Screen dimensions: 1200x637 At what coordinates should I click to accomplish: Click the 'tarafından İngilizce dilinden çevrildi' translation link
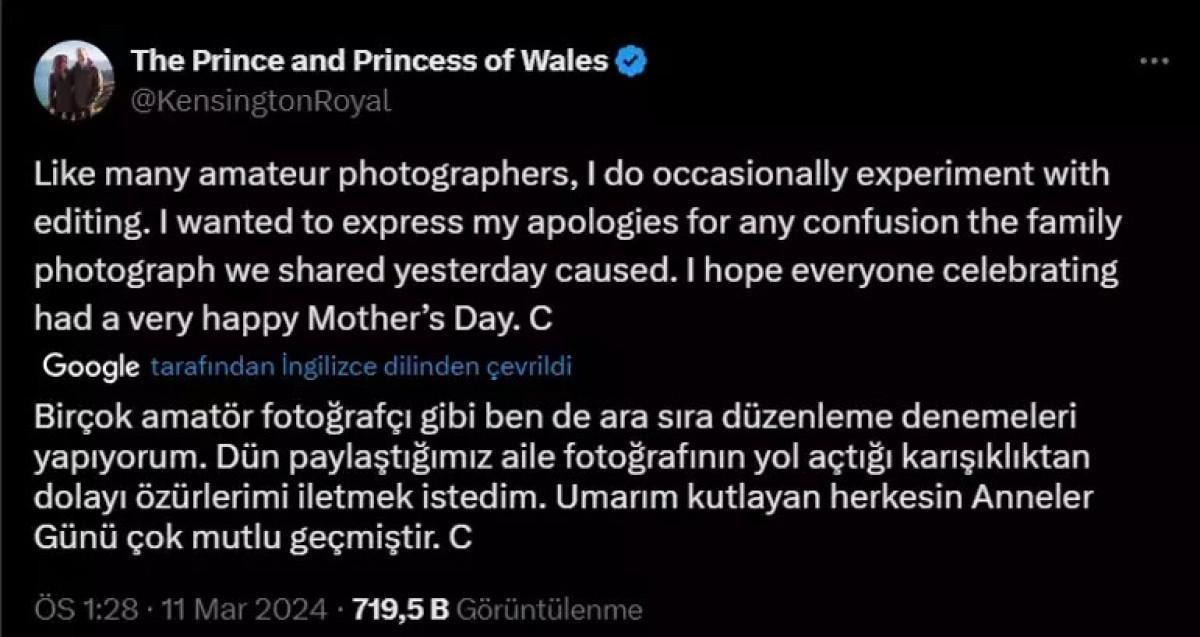click(360, 367)
